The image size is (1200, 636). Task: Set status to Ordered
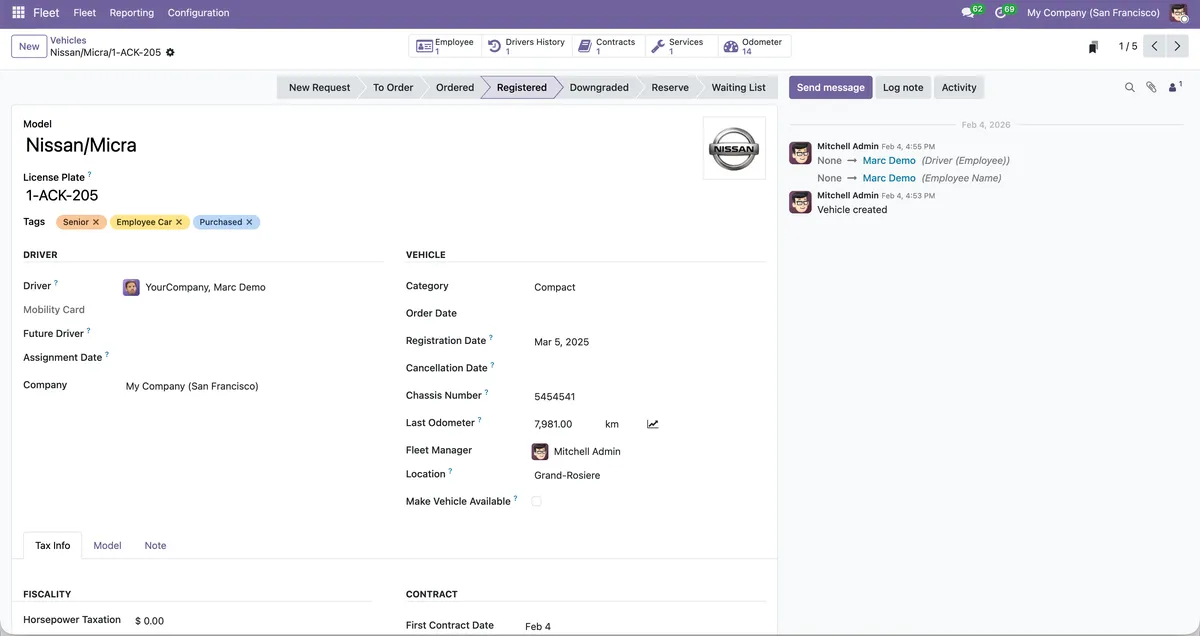[455, 87]
